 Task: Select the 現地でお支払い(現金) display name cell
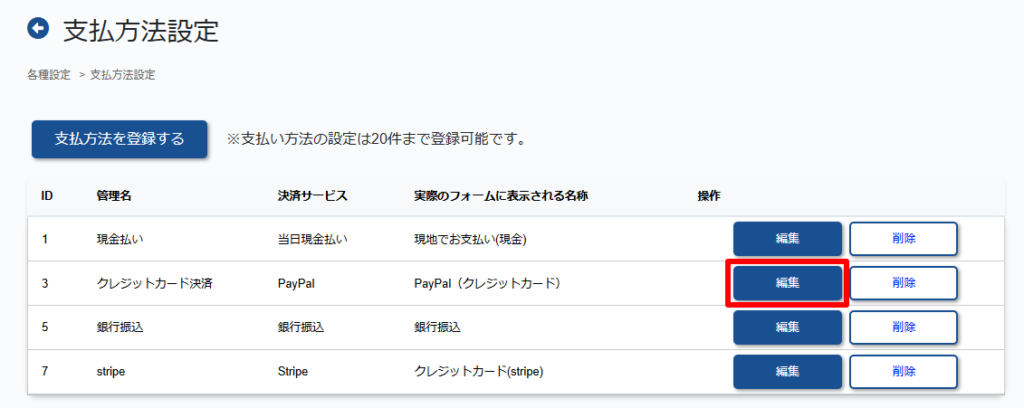pyautogui.click(x=470, y=240)
